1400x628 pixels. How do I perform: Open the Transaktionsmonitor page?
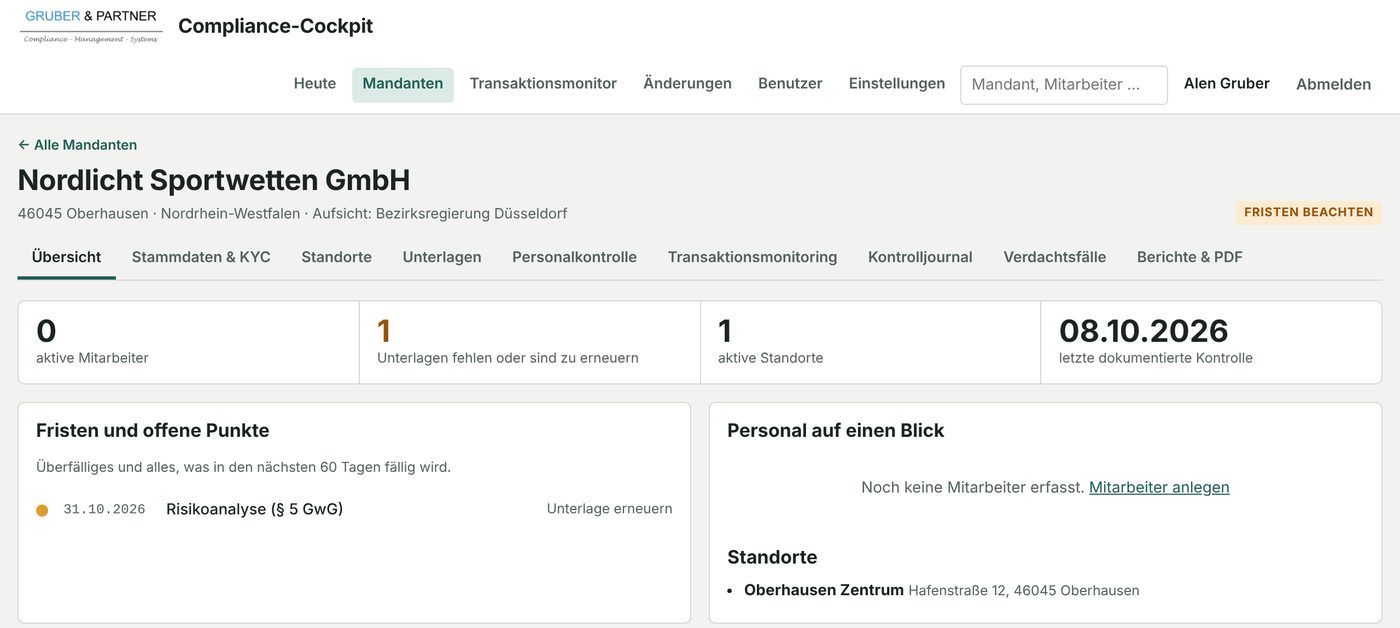tap(543, 84)
